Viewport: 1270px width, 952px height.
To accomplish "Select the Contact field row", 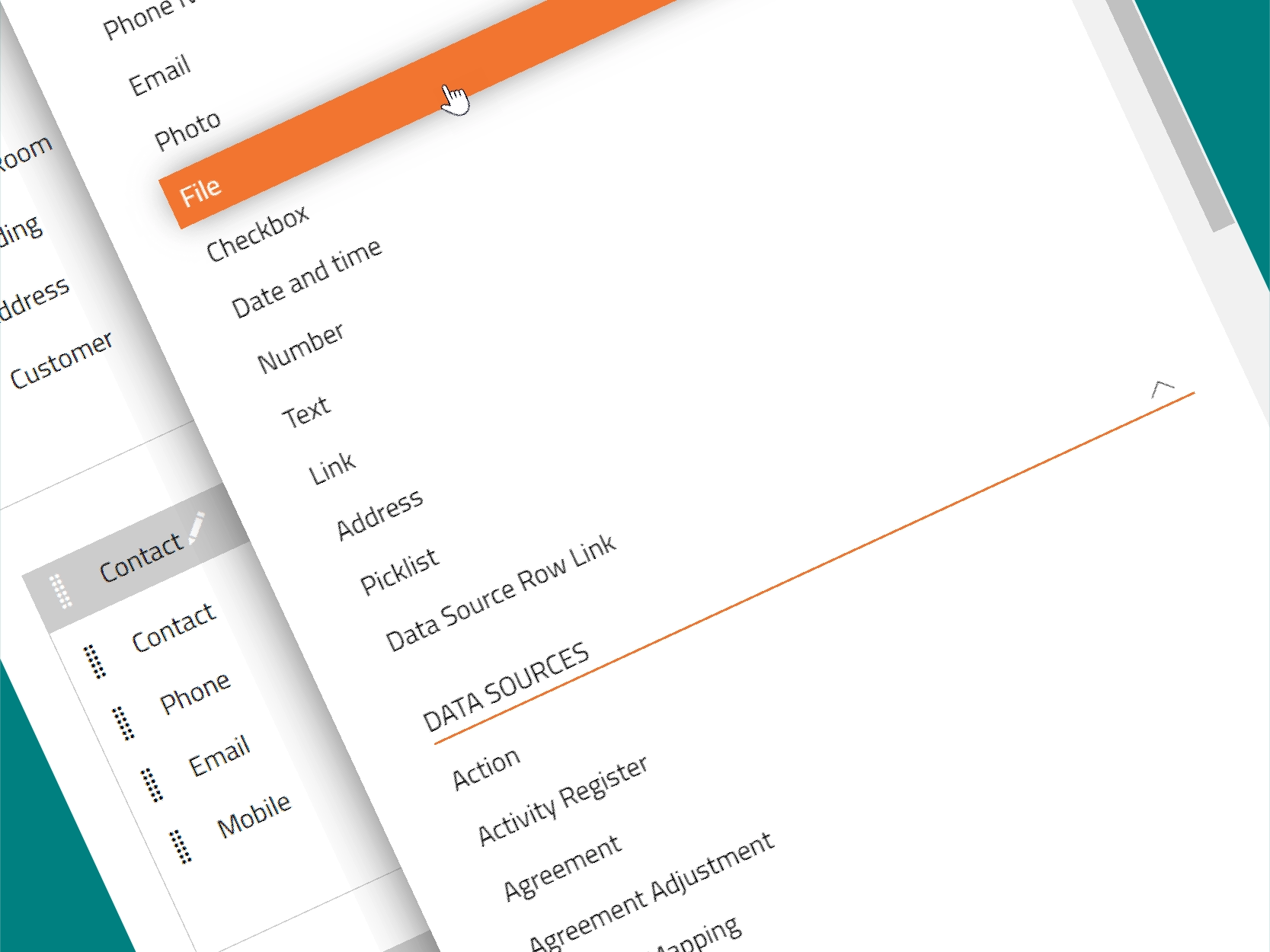I will point(174,628).
